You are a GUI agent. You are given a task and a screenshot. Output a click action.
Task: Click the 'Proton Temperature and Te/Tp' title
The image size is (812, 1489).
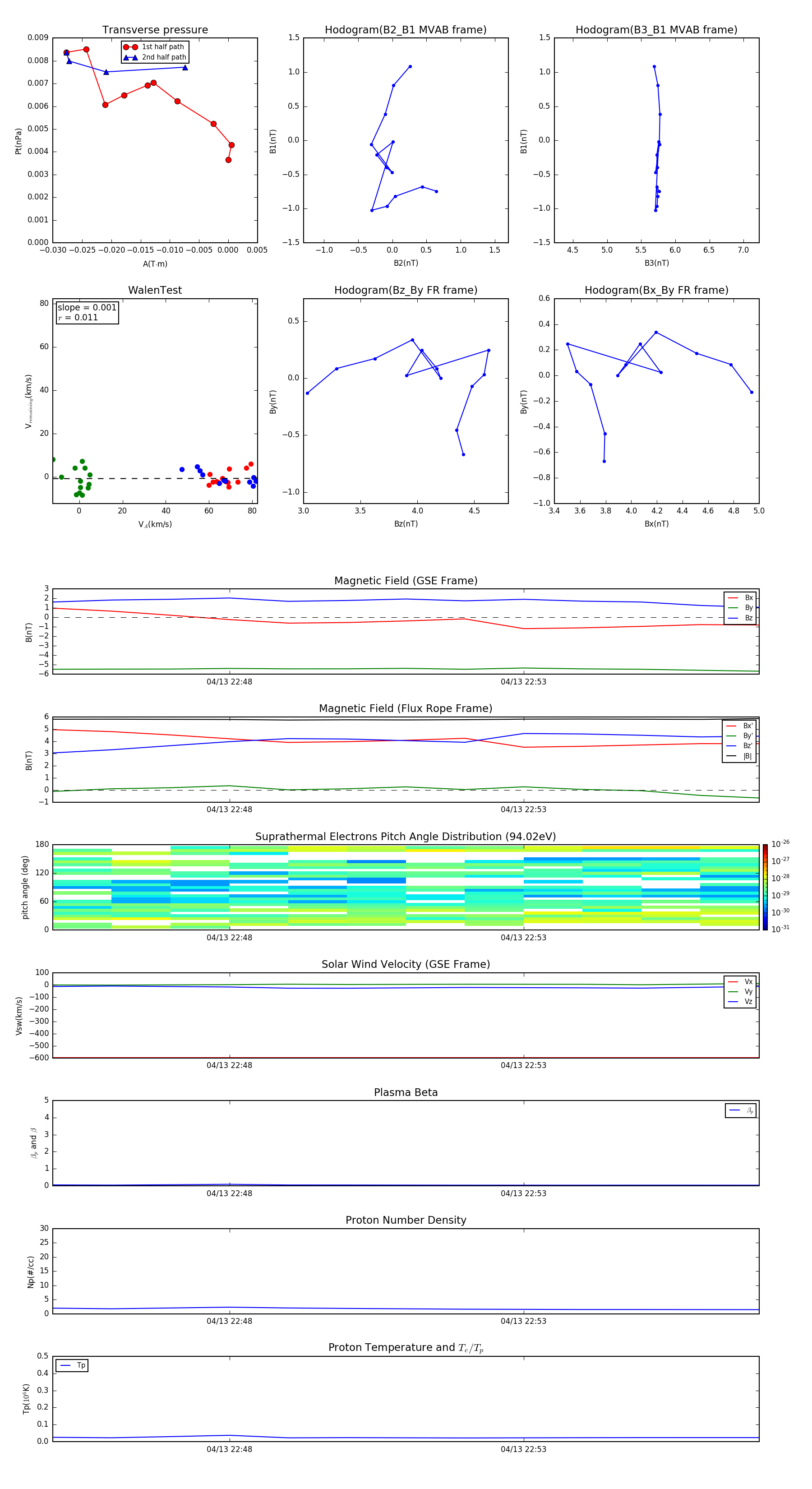coord(406,1348)
